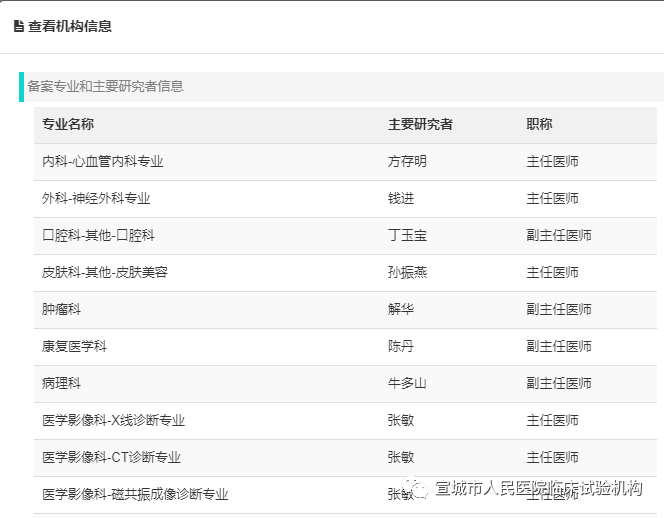664x518 pixels.
Task: Click the 查看机构信息 page title
Action: pyautogui.click(x=70, y=26)
